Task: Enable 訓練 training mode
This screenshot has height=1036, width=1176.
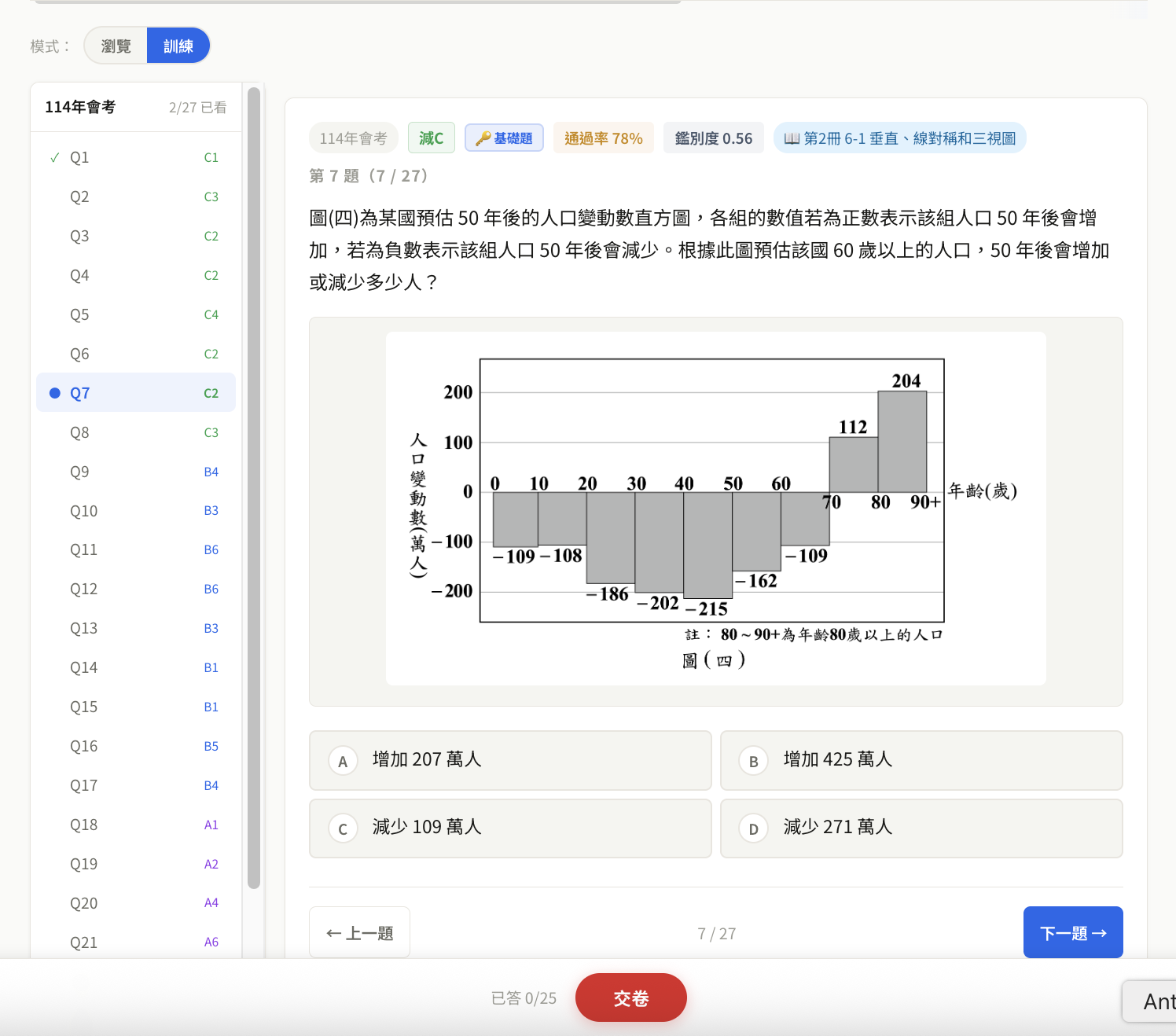Action: click(178, 46)
